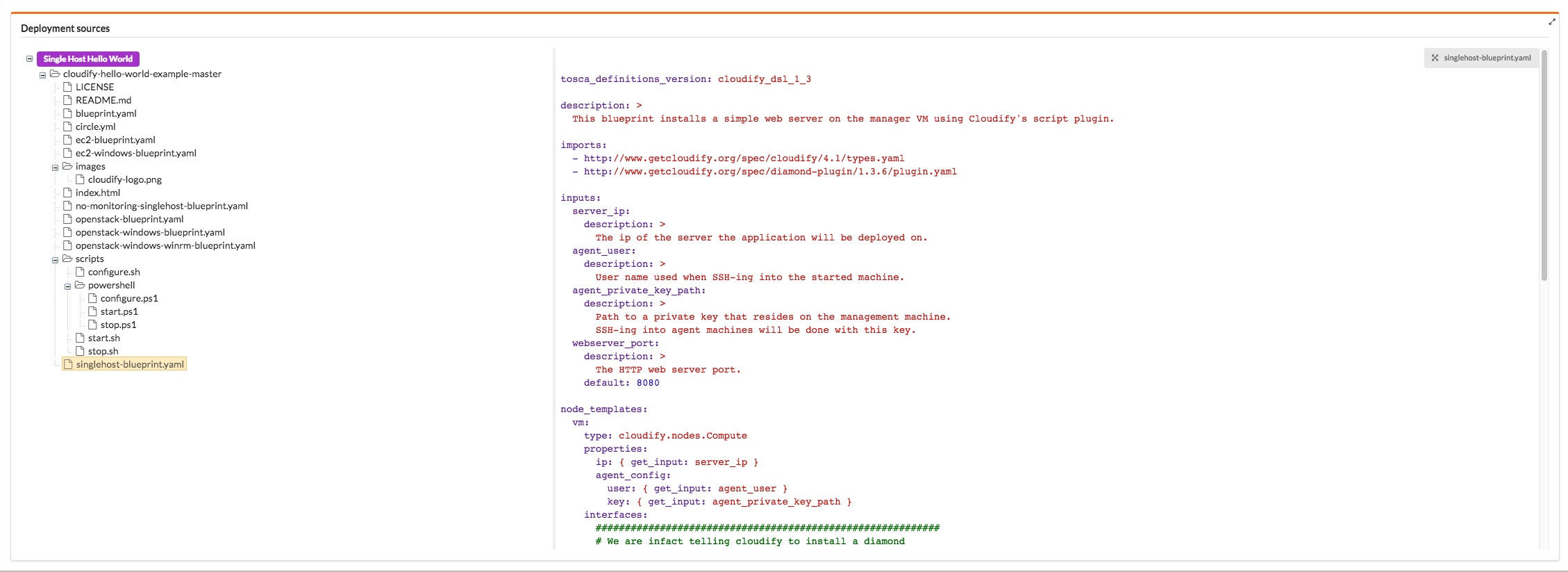Open ec2-windows-blueprint.yaml
The image size is (1568, 572).
(136, 153)
